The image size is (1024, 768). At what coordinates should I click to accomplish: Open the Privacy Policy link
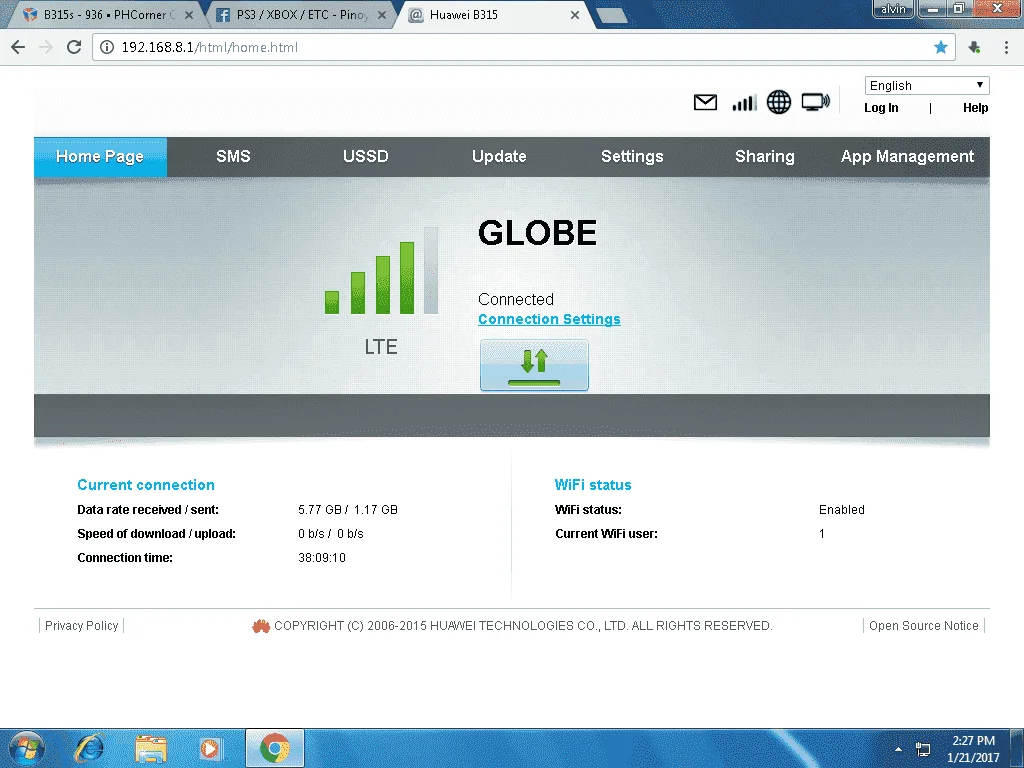tap(82, 626)
